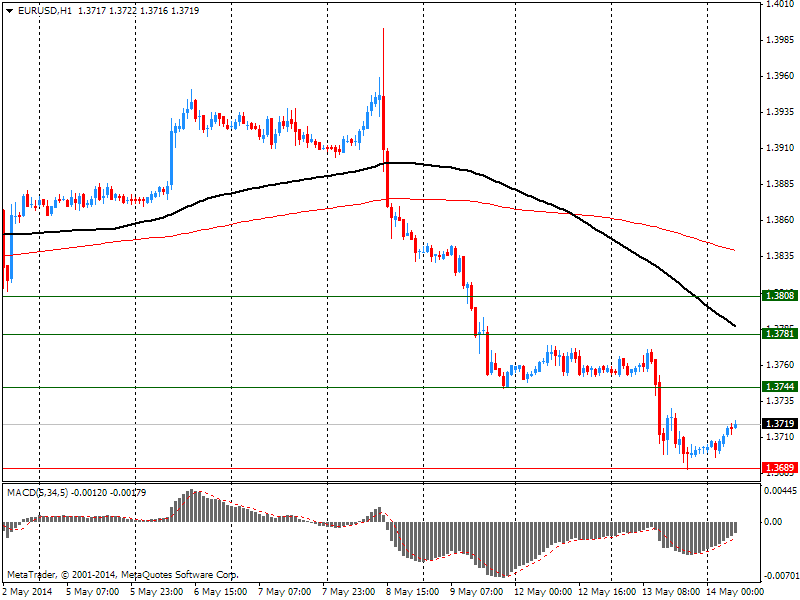Viewport: 800px width, 600px height.
Task: Select the red 1.3689 level label
Action: (780, 468)
